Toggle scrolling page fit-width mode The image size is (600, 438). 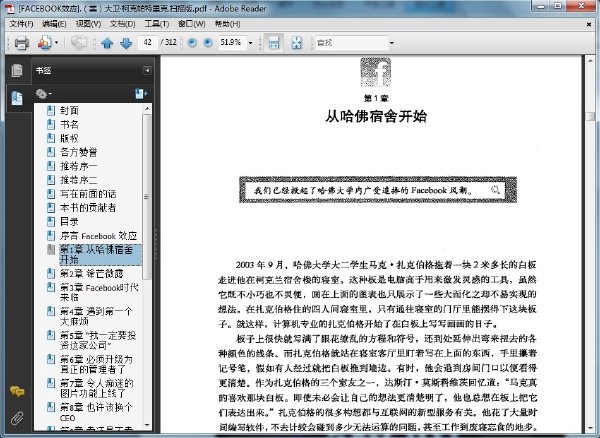[274, 42]
